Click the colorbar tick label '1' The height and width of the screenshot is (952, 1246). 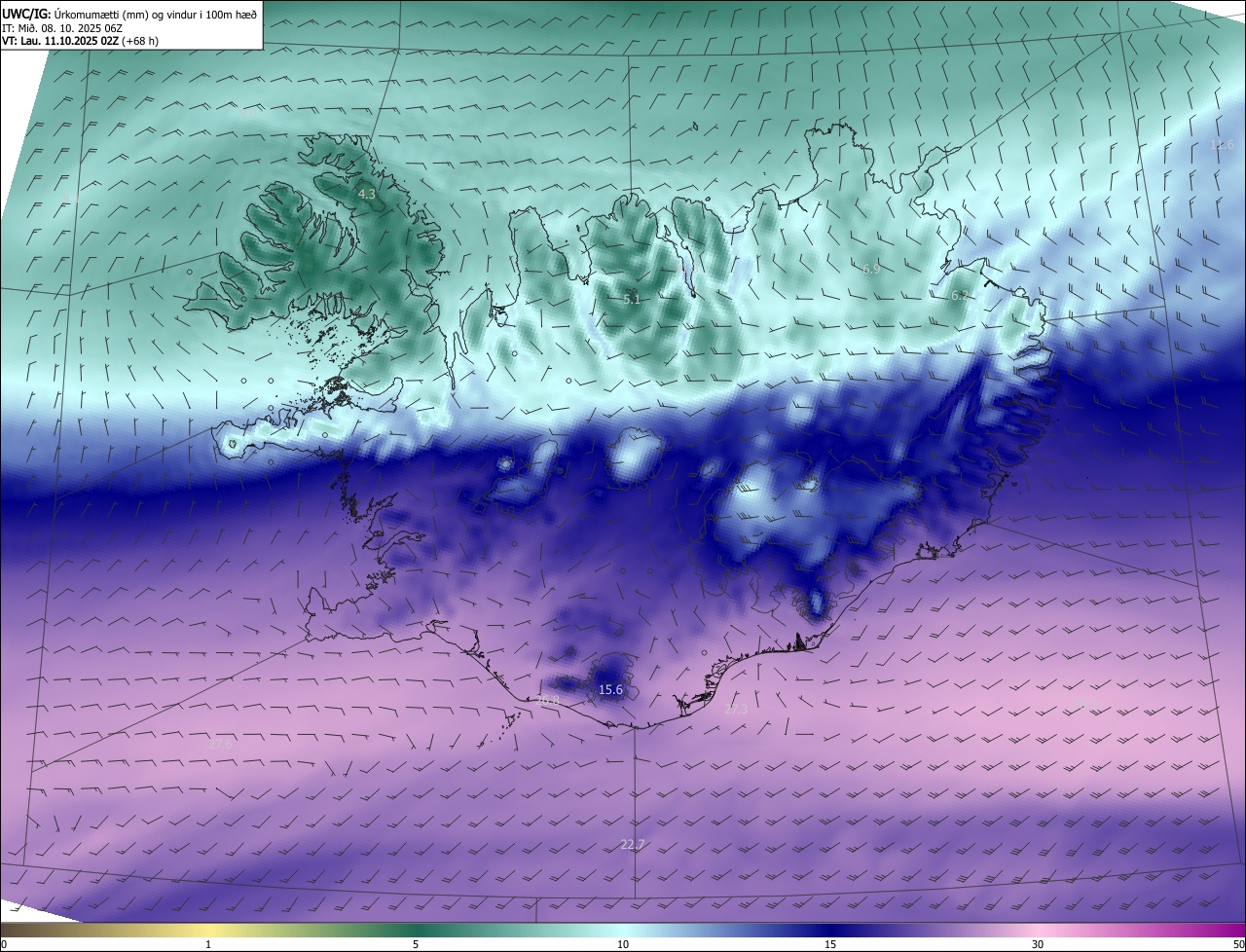[208, 944]
